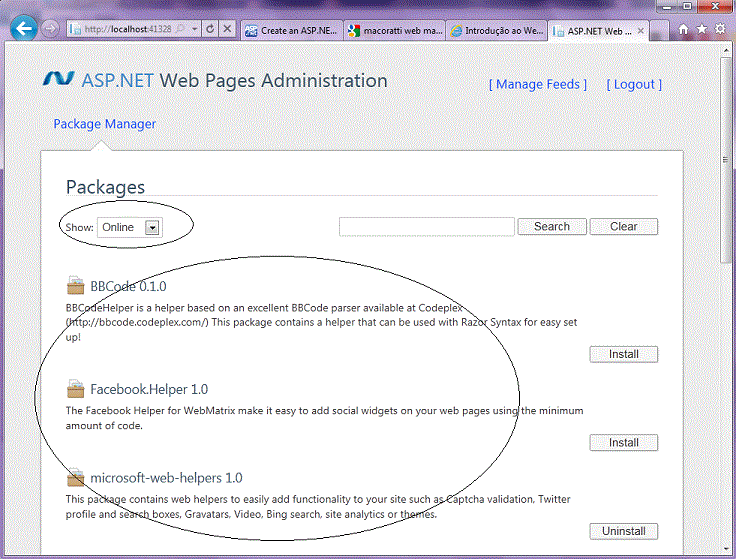Image resolution: width=736 pixels, height=559 pixels.
Task: Click the BBCode package icon
Action: (75, 285)
